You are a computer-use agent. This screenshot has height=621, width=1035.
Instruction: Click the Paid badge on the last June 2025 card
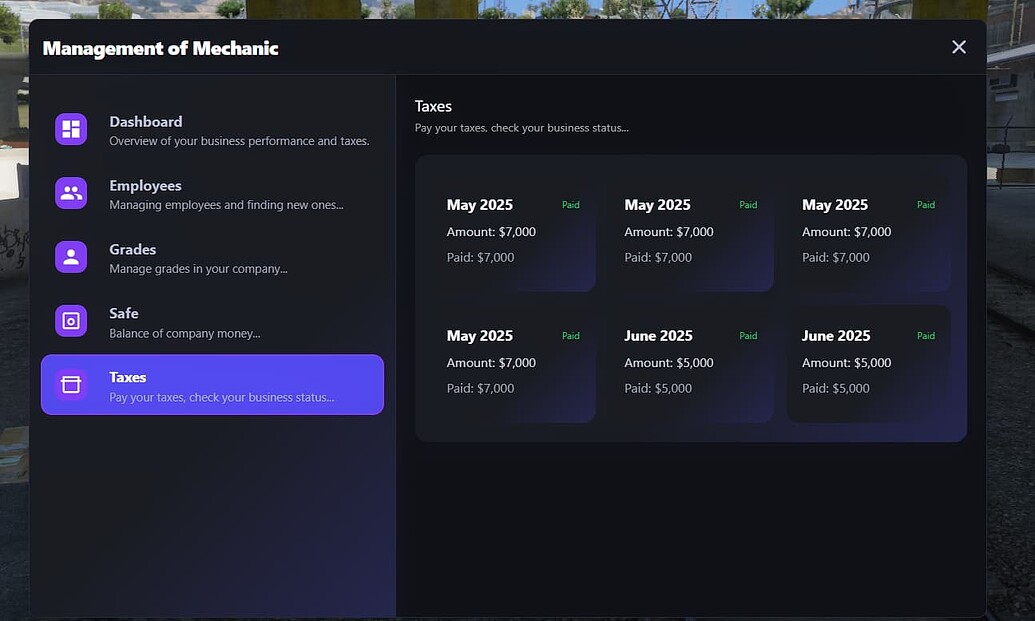pos(925,335)
